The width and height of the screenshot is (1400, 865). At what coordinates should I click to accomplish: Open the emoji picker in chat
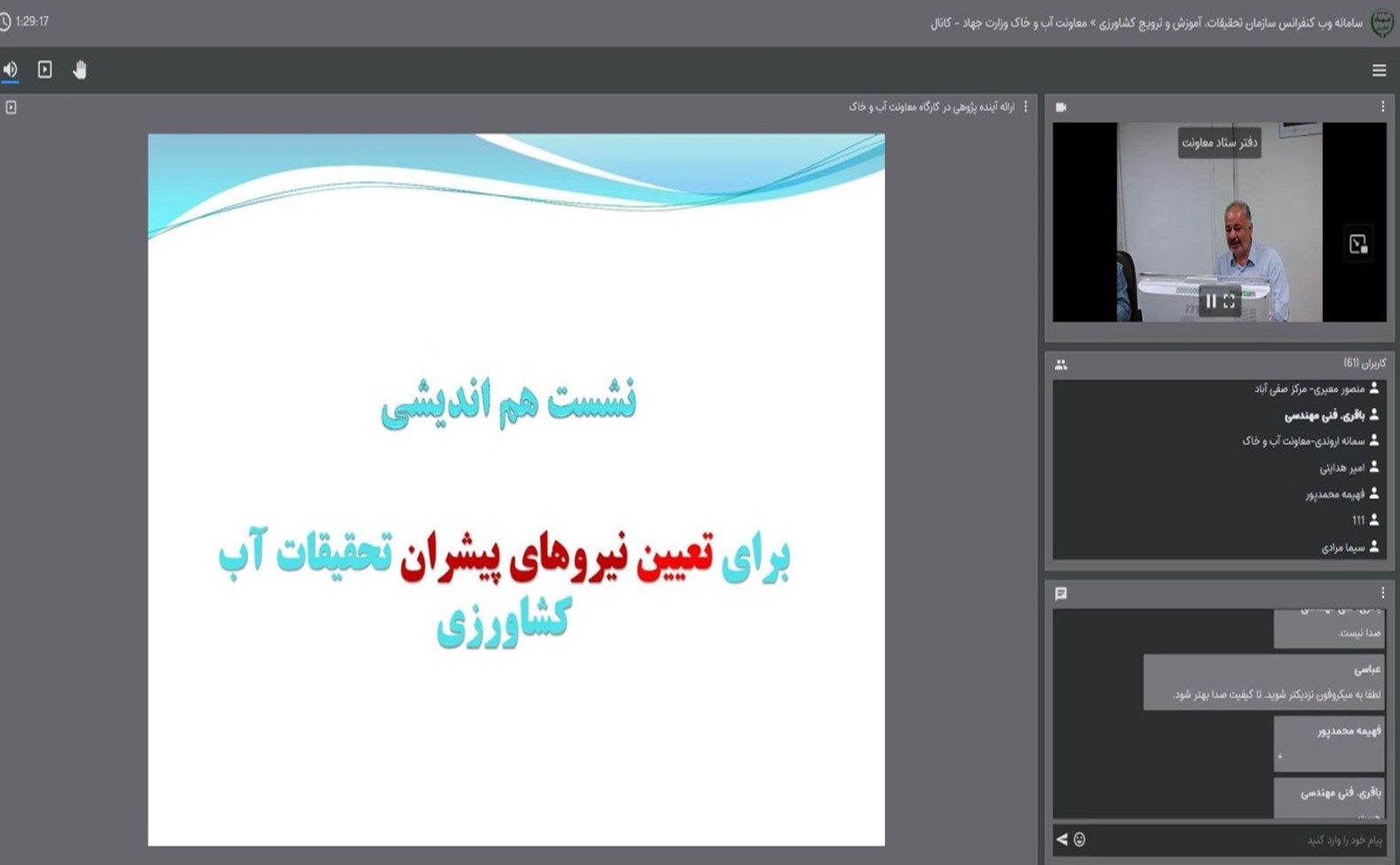[x=1079, y=839]
